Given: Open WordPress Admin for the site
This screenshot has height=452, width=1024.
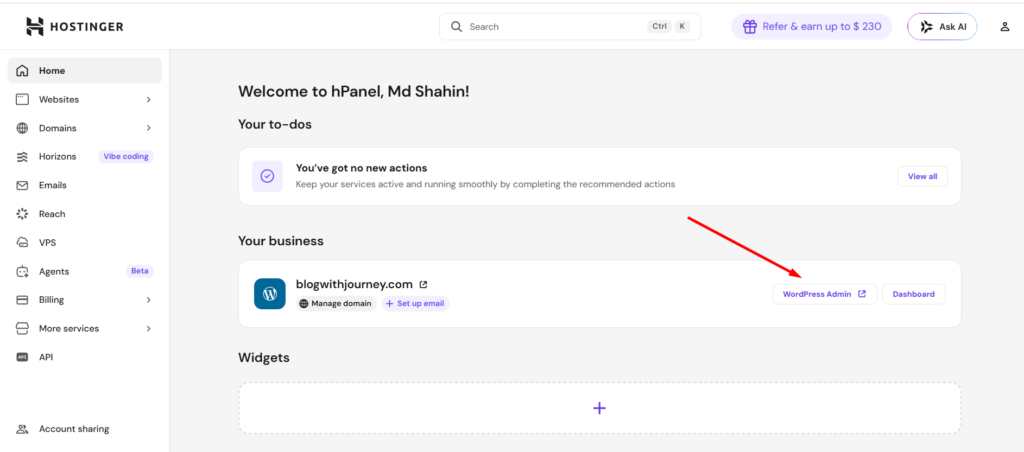Looking at the screenshot, I should [824, 294].
